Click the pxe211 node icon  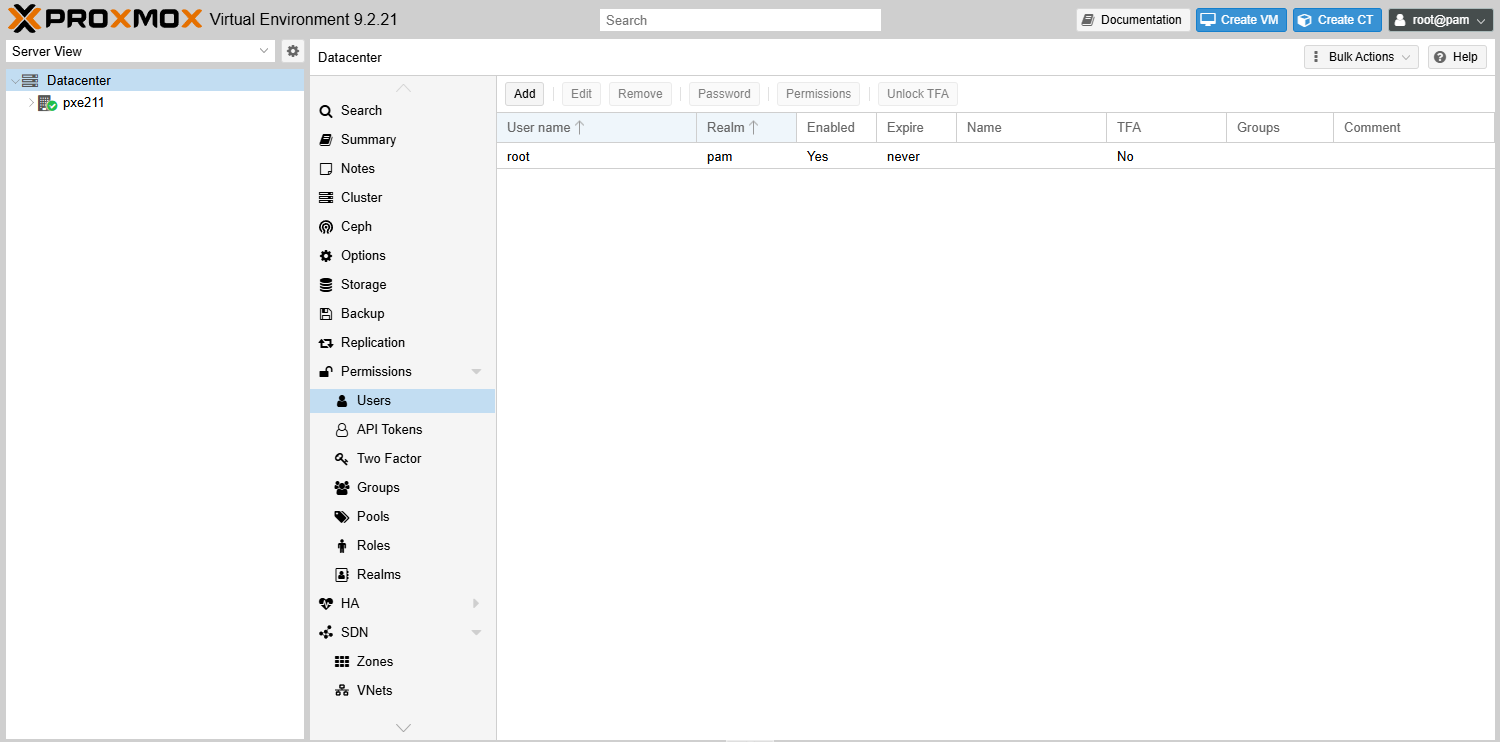click(x=47, y=103)
